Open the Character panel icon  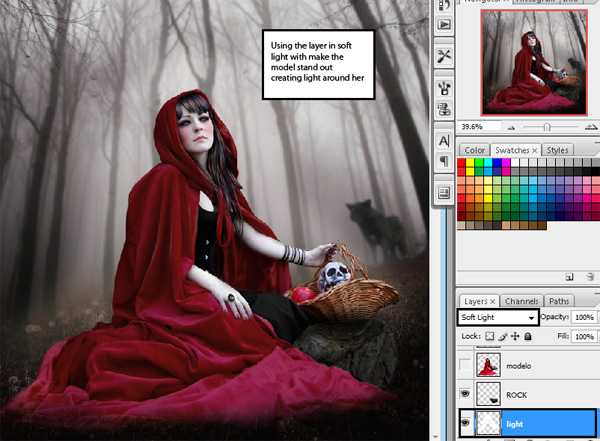pyautogui.click(x=442, y=141)
